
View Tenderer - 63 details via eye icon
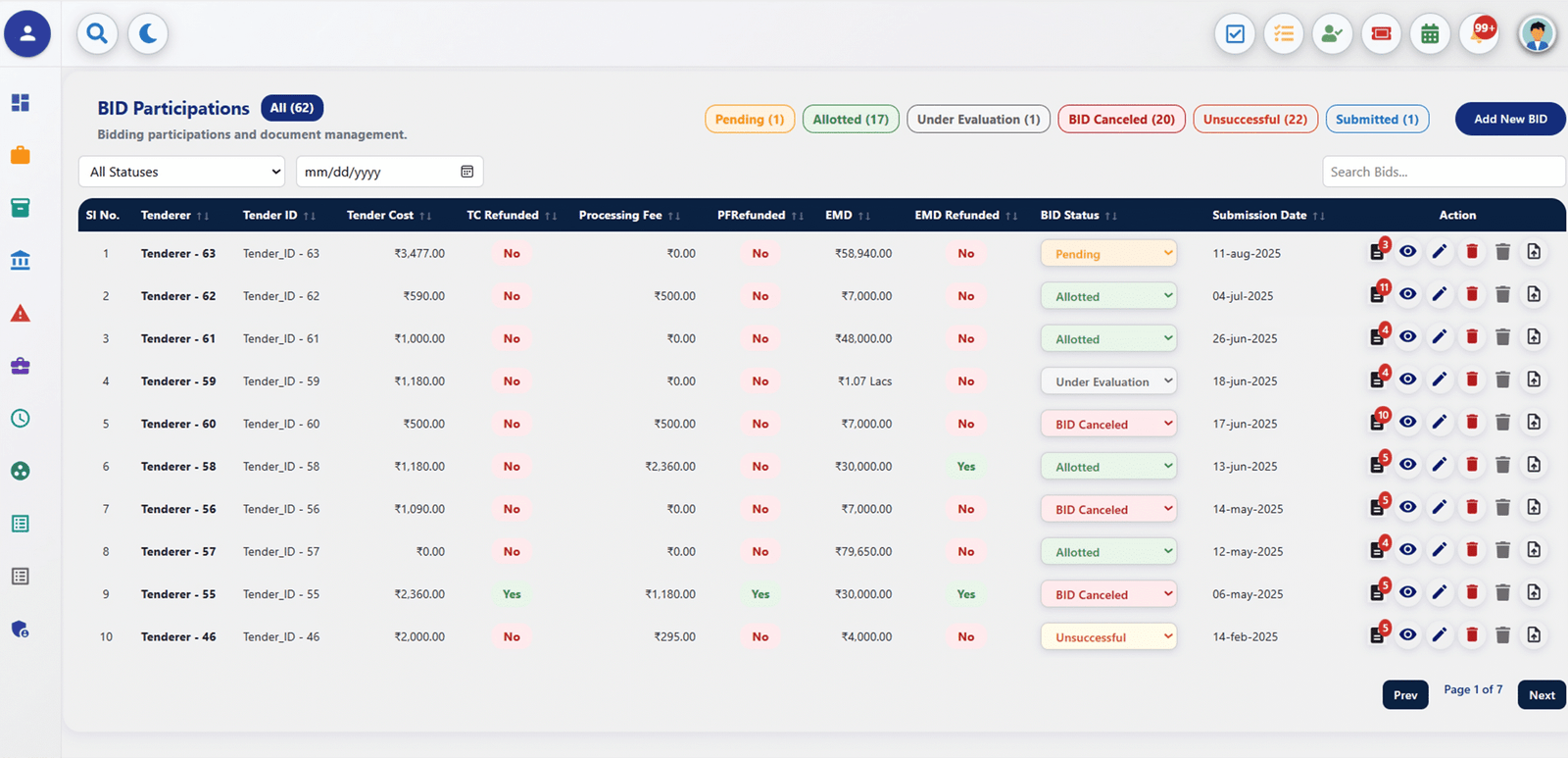pos(1407,252)
